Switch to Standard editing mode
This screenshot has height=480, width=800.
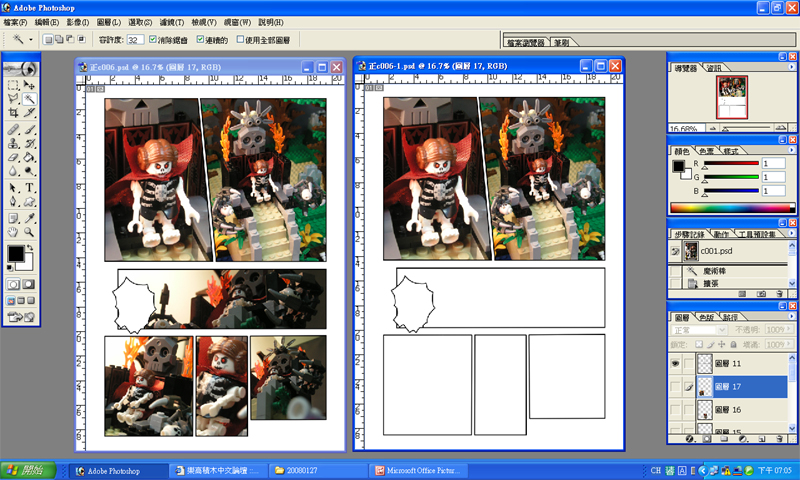(x=13, y=284)
